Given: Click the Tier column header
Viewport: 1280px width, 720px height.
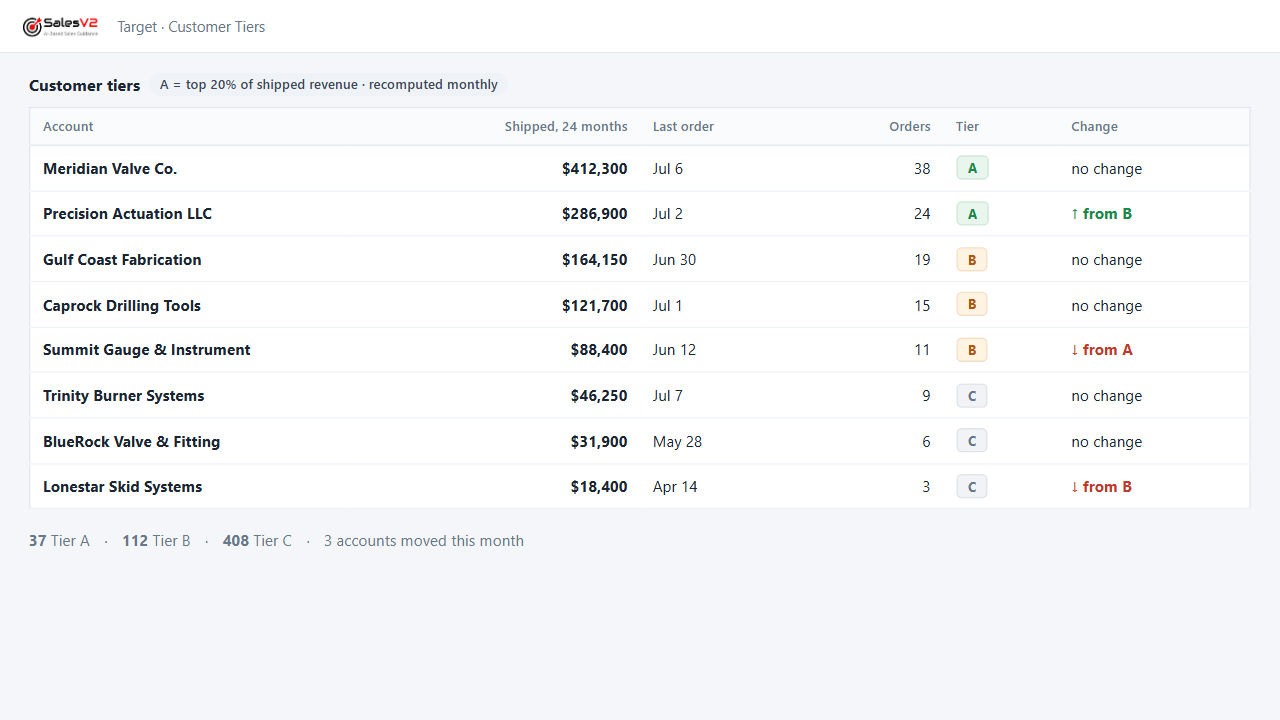Looking at the screenshot, I should [967, 127].
